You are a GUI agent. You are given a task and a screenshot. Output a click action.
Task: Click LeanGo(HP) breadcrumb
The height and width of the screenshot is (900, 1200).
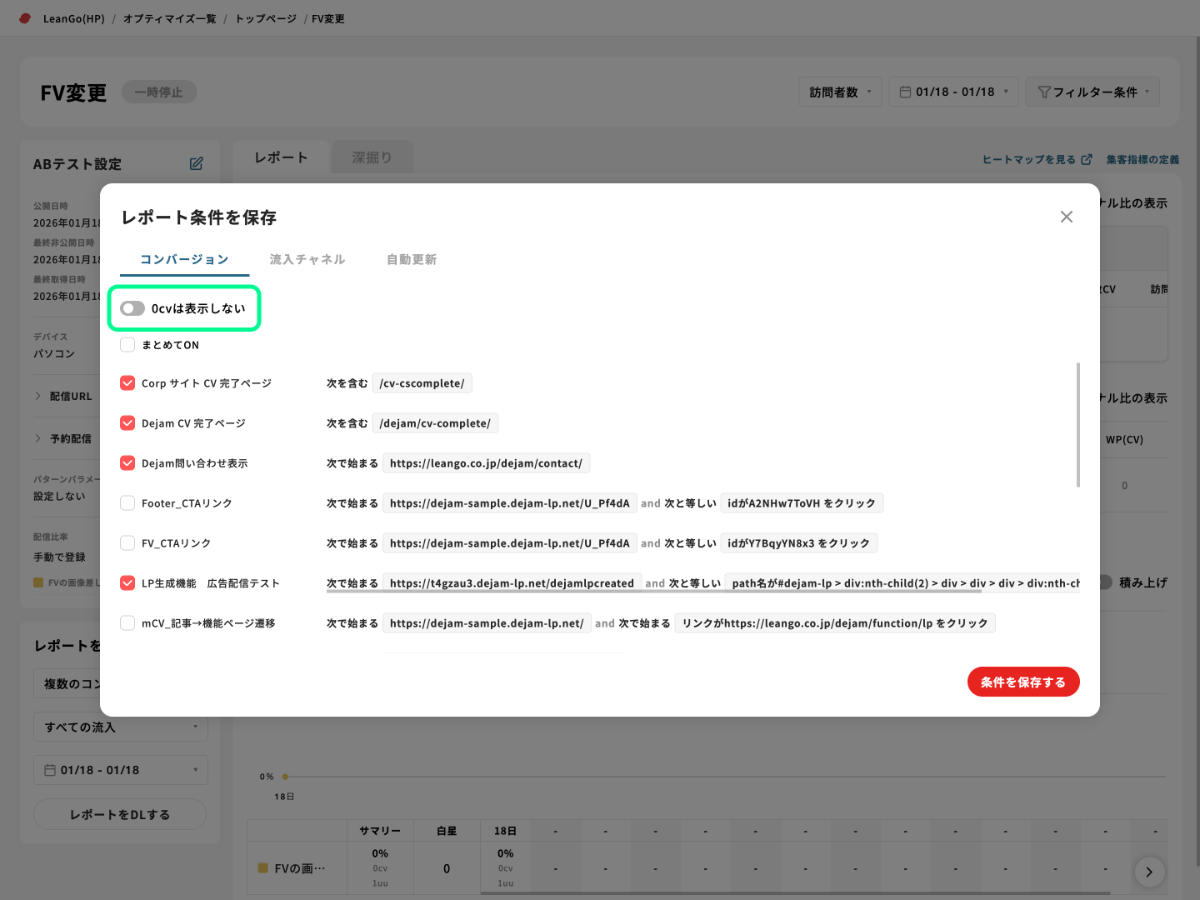pos(76,19)
